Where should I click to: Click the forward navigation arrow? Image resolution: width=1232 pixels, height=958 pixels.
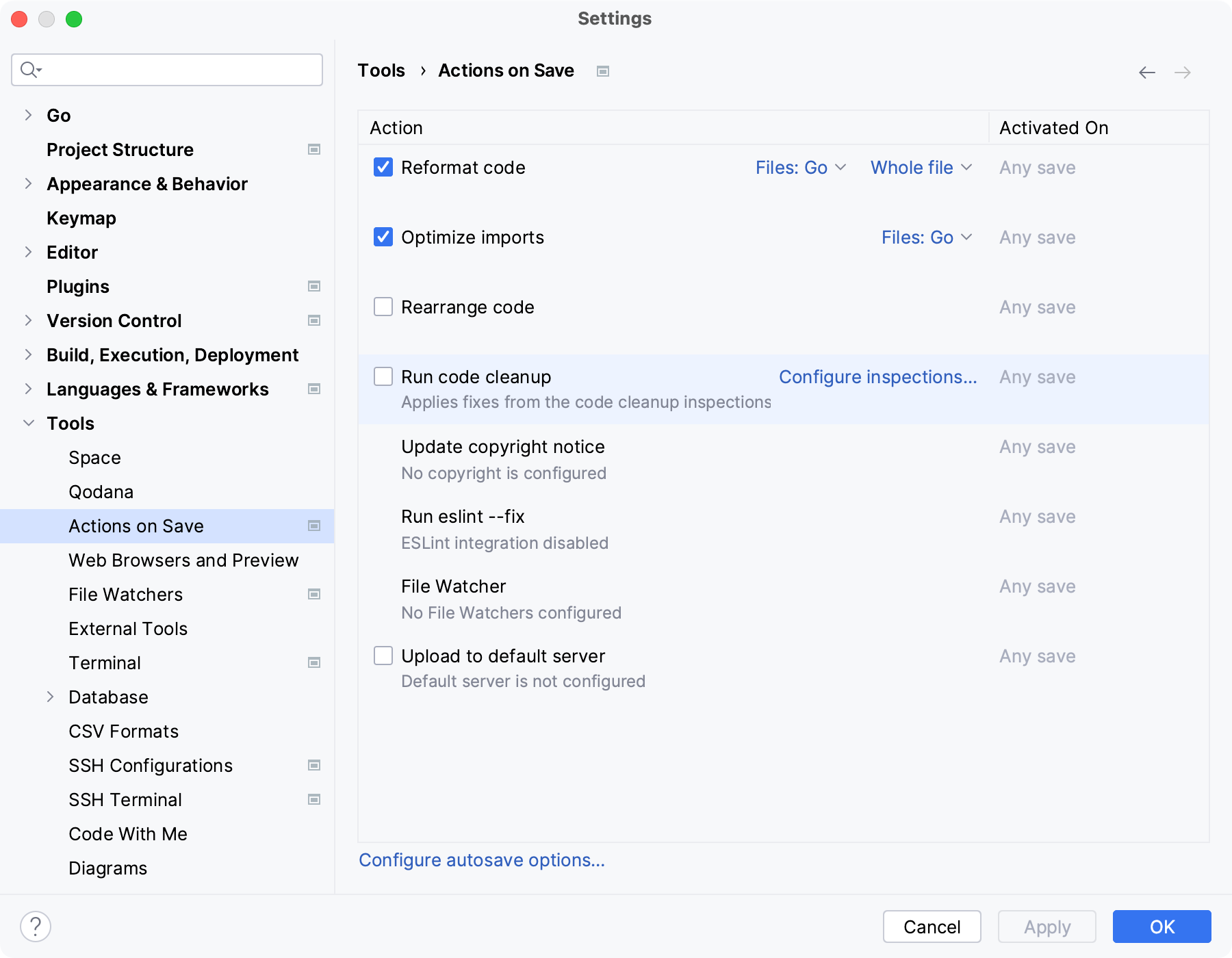[1182, 72]
